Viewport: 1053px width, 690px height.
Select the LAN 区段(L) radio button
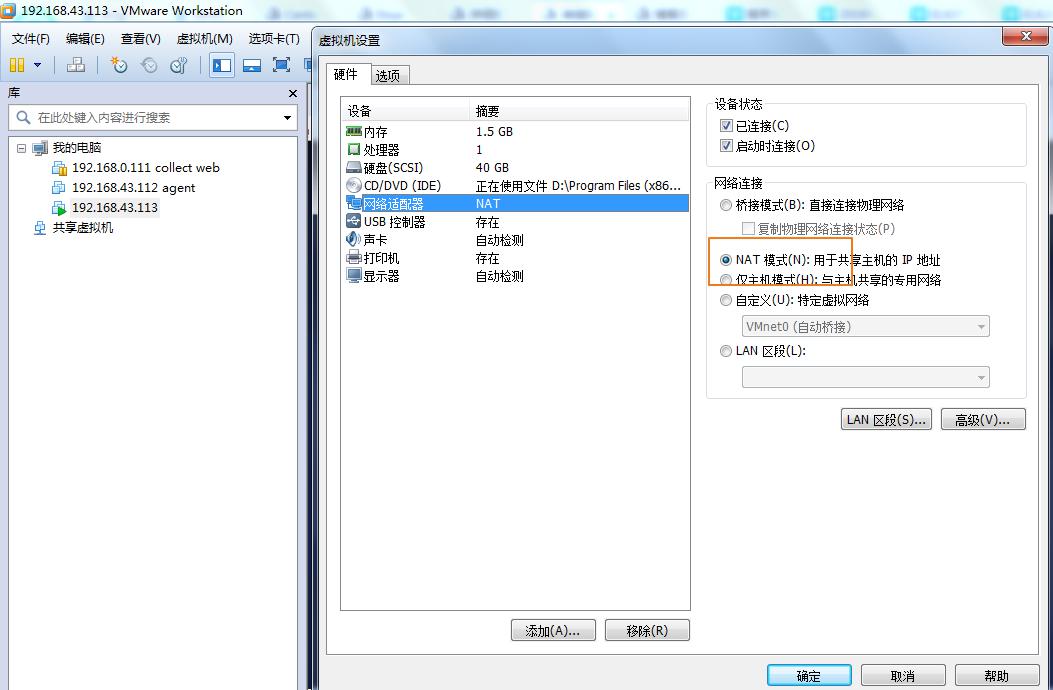726,351
